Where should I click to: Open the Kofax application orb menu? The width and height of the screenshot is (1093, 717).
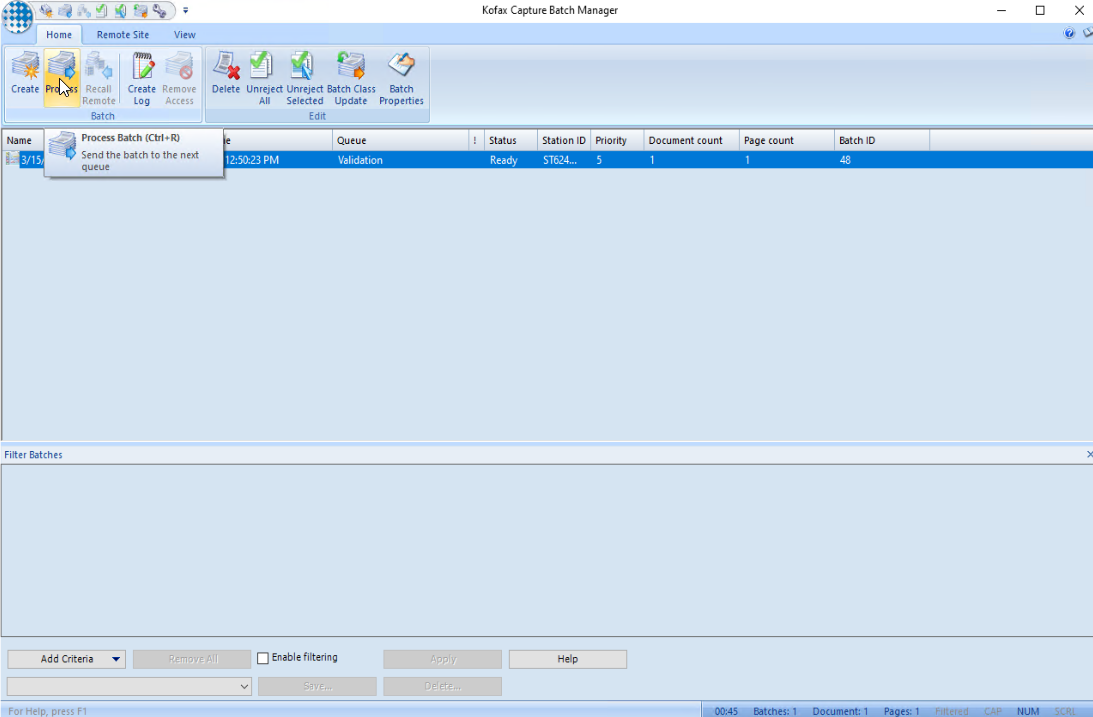pyautogui.click(x=17, y=15)
